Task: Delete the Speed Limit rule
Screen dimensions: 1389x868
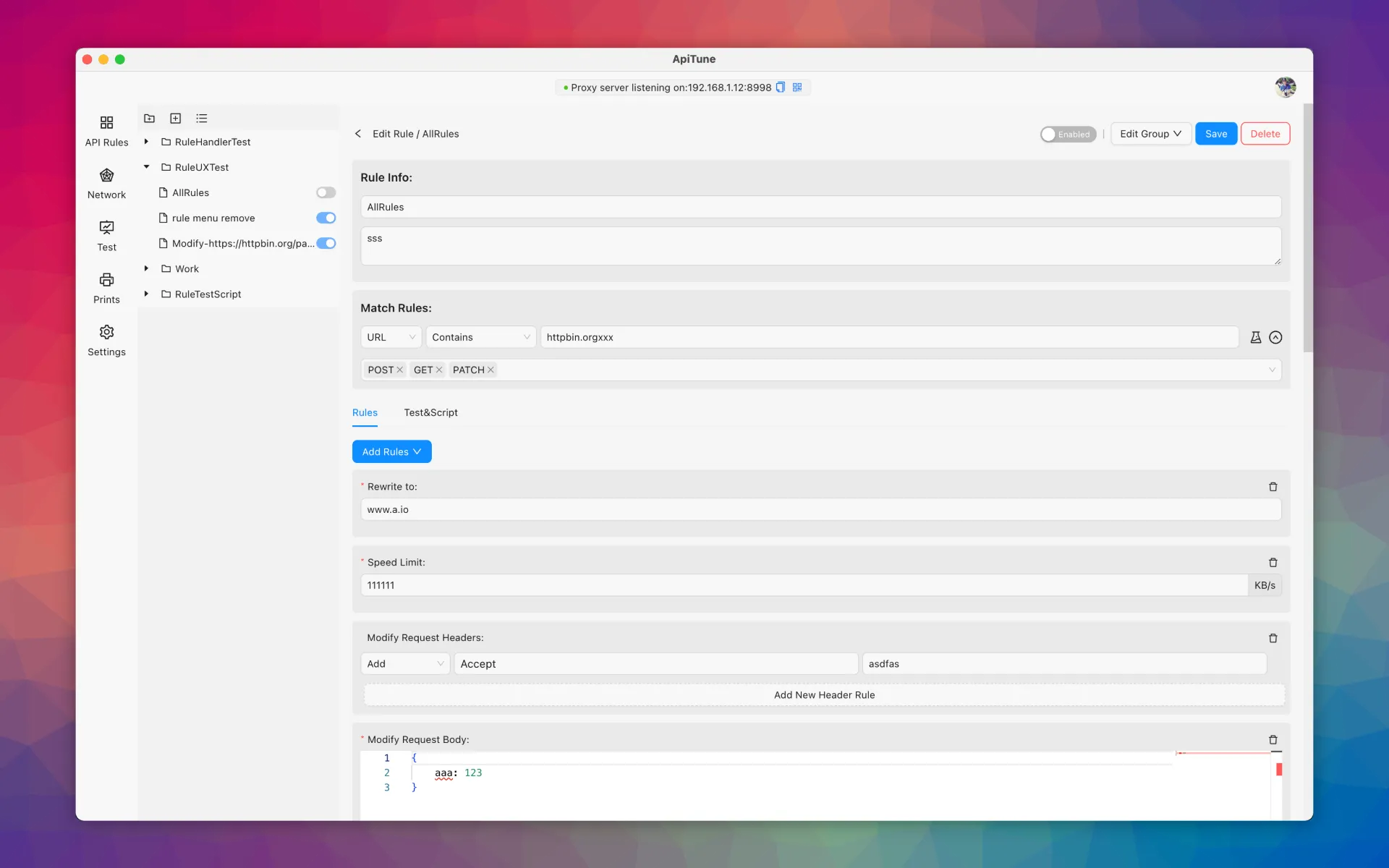Action: [1273, 563]
